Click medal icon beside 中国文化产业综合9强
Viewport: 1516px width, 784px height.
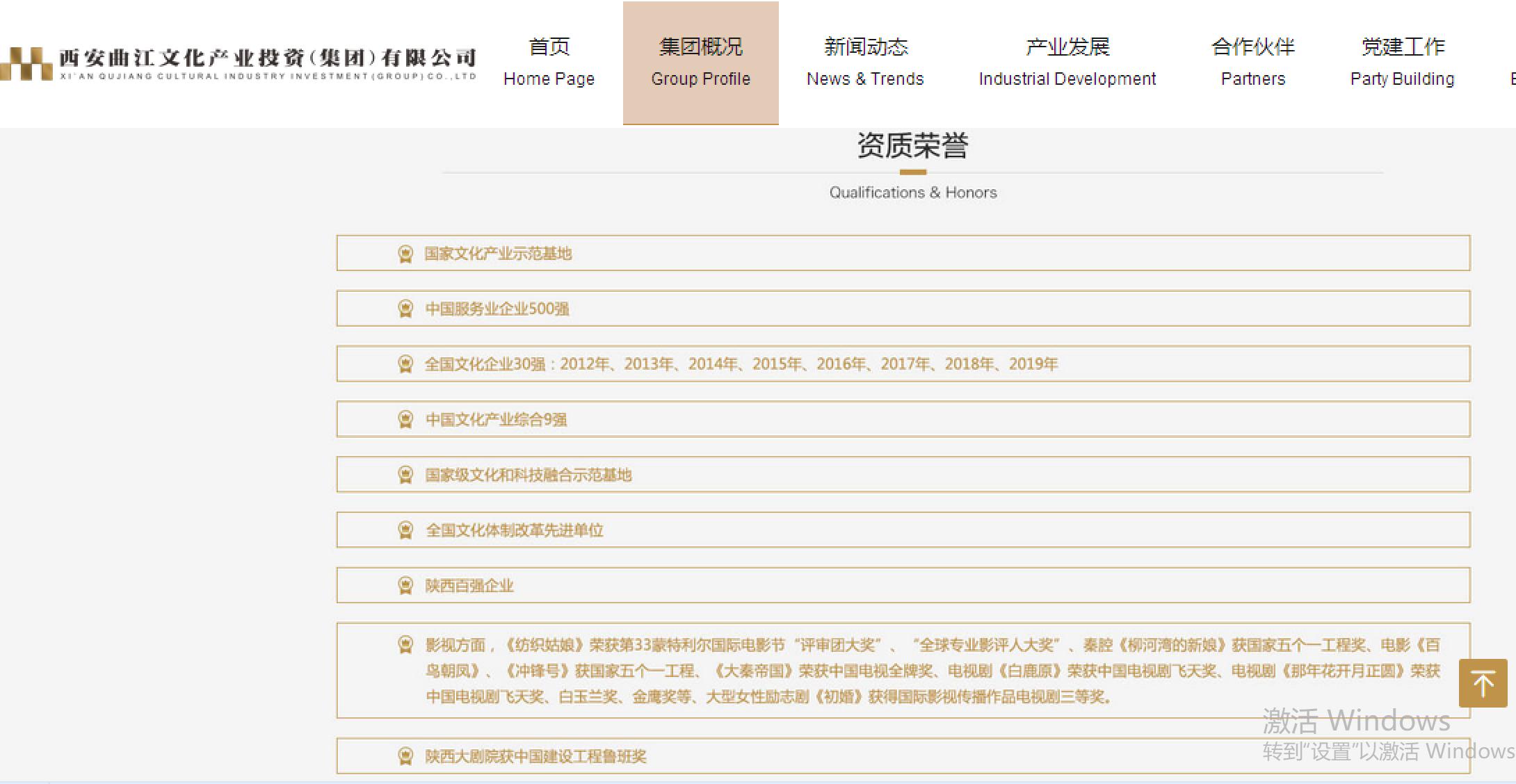[405, 419]
